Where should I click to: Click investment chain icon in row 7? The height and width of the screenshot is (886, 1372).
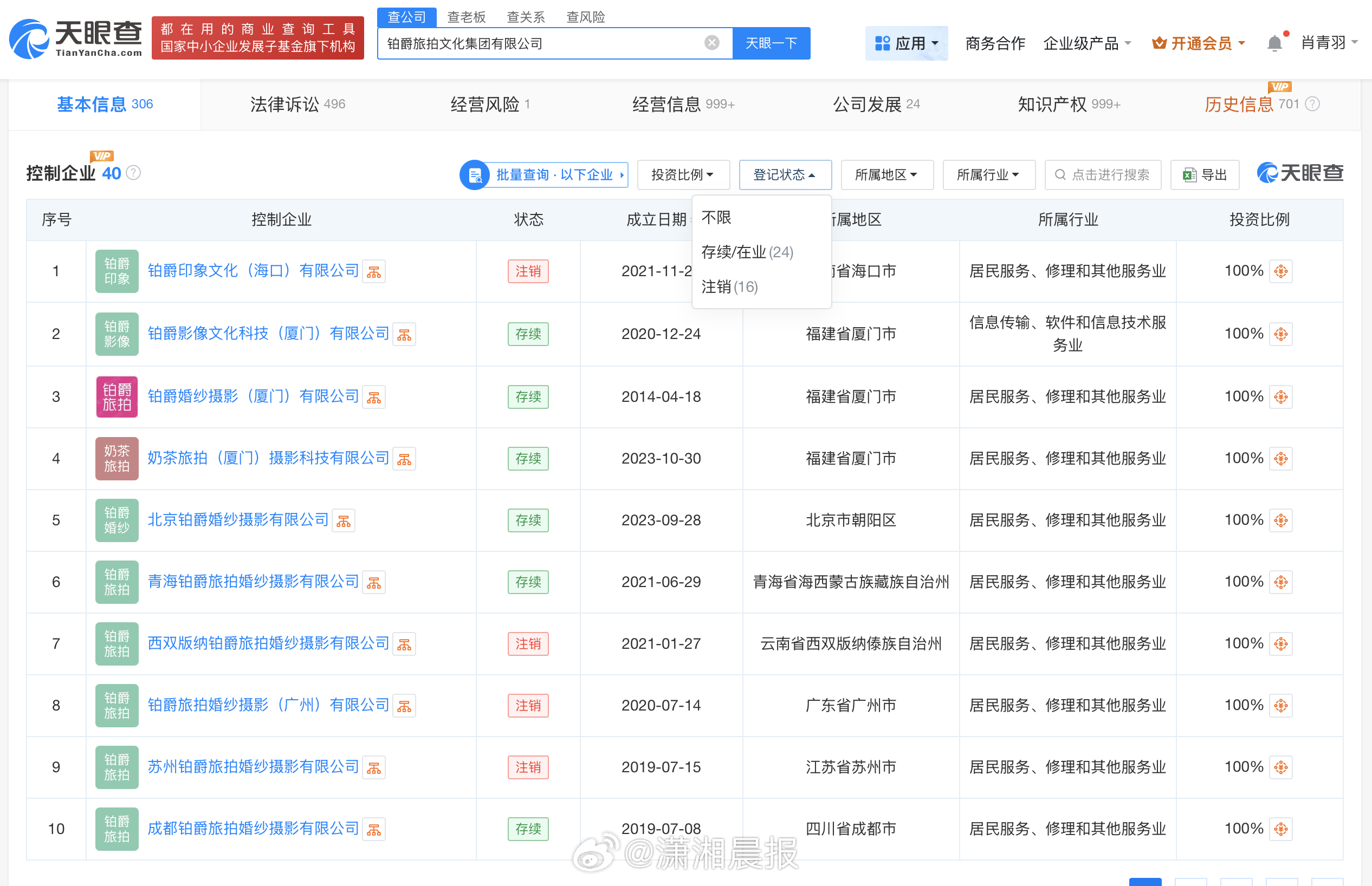pyautogui.click(x=1280, y=643)
